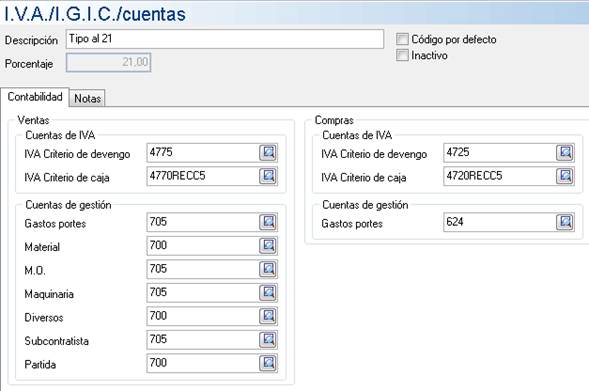Open account search for Compras Gastos portes
Screen dimensions: 589x391
pos(565,222)
